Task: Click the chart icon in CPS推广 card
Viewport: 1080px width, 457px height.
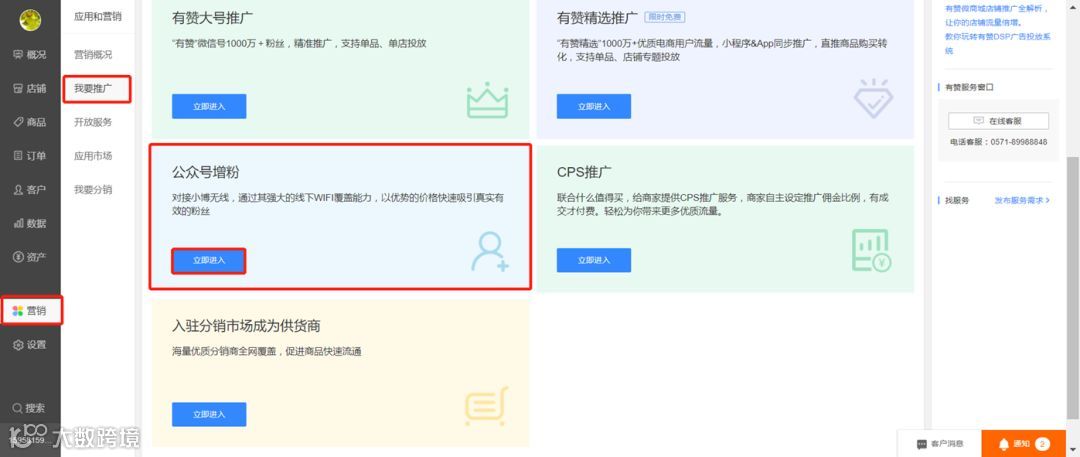Action: click(x=871, y=250)
